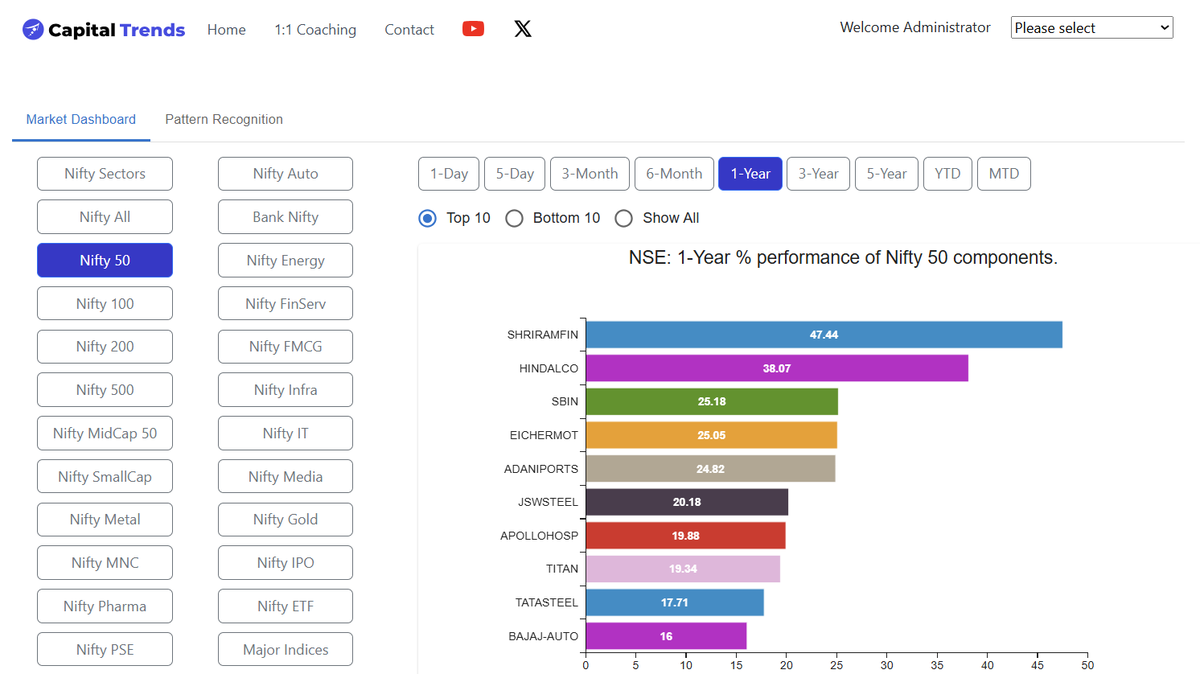Screen dimensions: 1200x674
Task: Select the Nifty Metal button
Action: 105,520
